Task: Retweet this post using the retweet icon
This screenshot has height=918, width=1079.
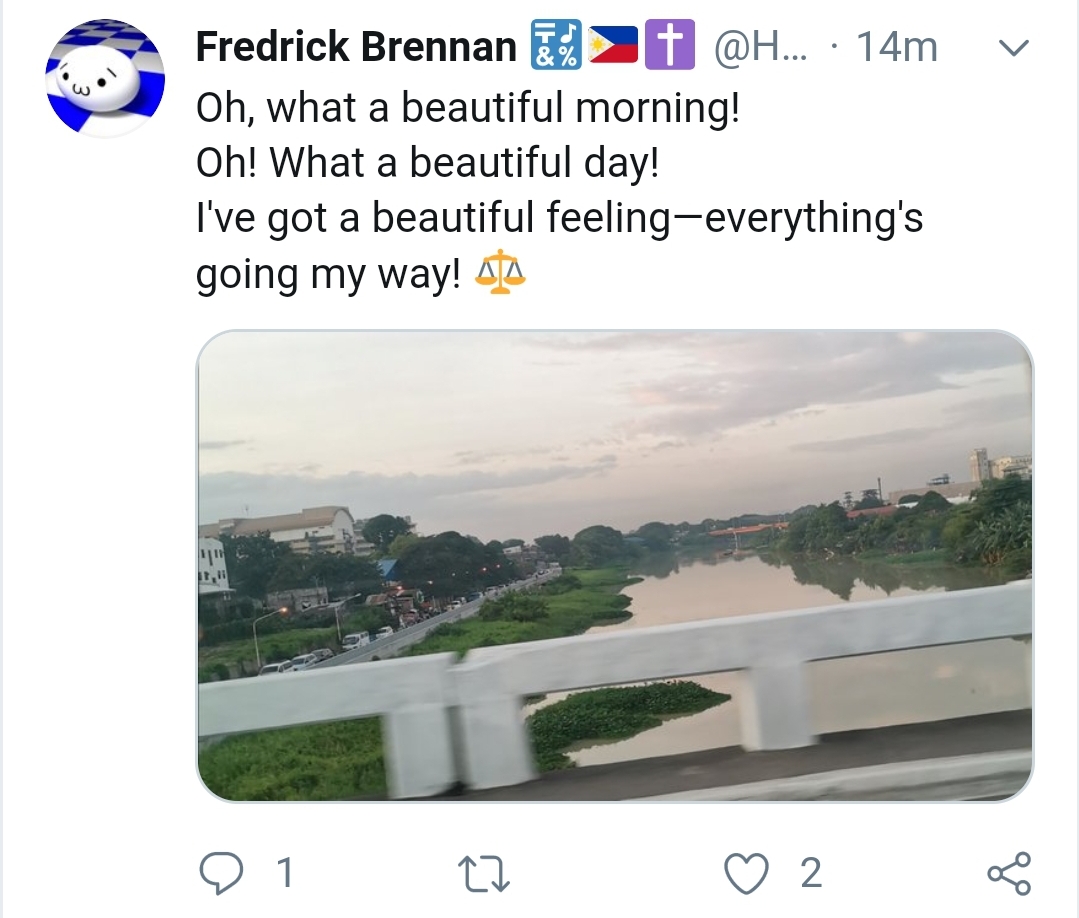Action: coord(484,873)
